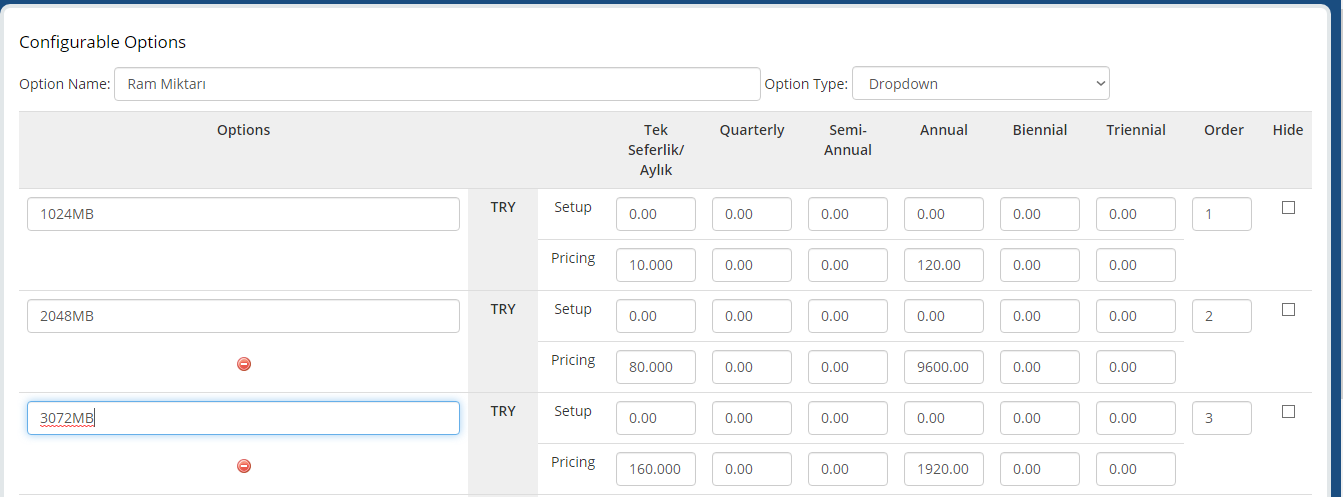
Task: Edit 1024MB biennial setup fee field
Action: 1040,214
